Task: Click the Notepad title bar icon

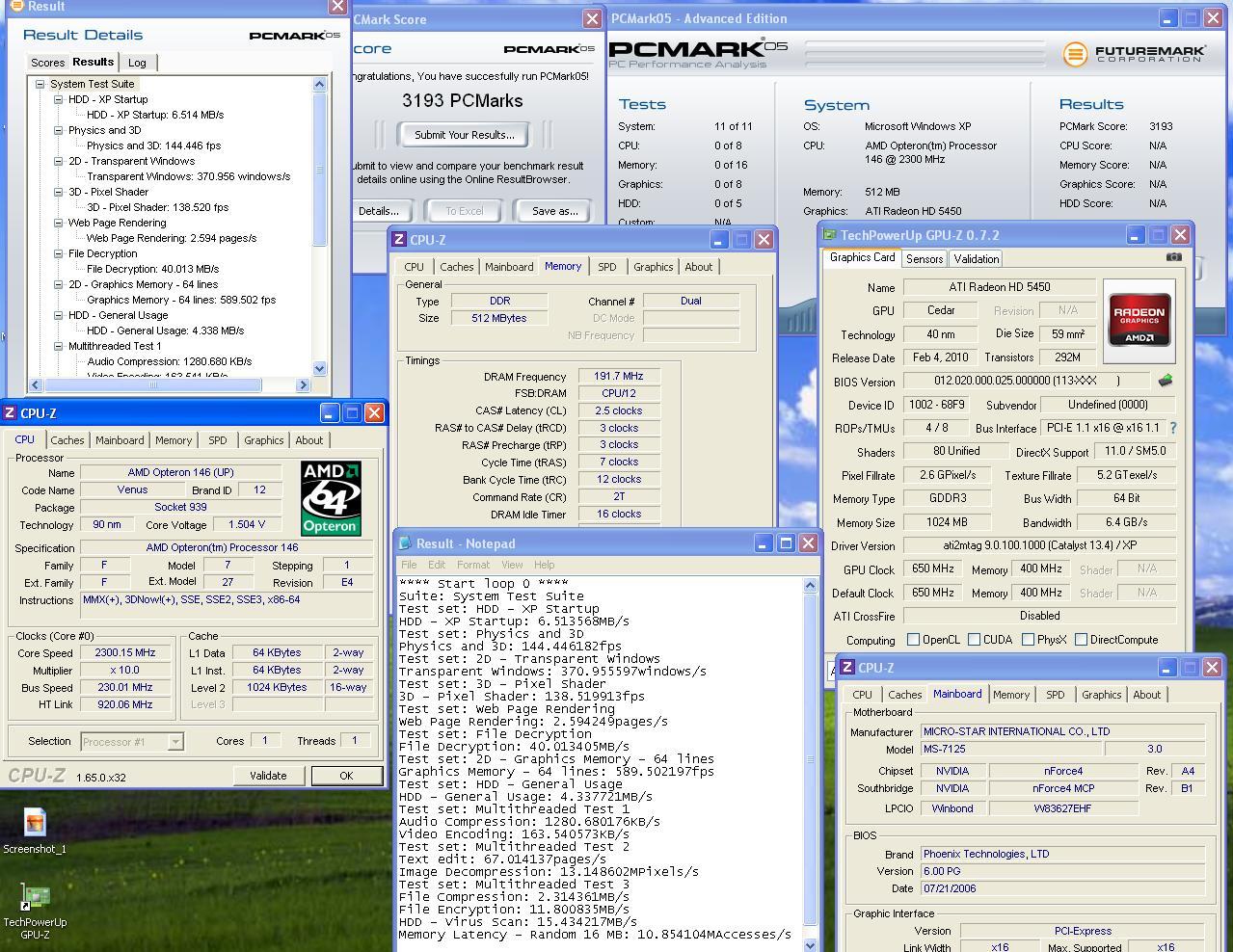Action: pyautogui.click(x=405, y=543)
